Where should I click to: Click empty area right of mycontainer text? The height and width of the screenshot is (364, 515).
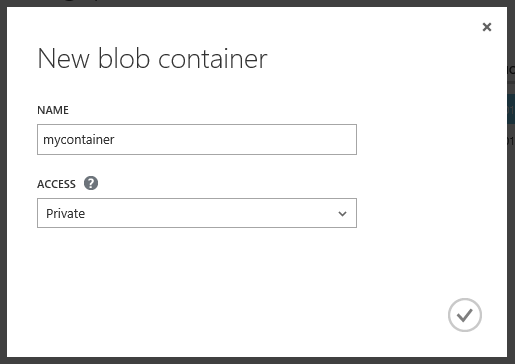(x=233, y=140)
